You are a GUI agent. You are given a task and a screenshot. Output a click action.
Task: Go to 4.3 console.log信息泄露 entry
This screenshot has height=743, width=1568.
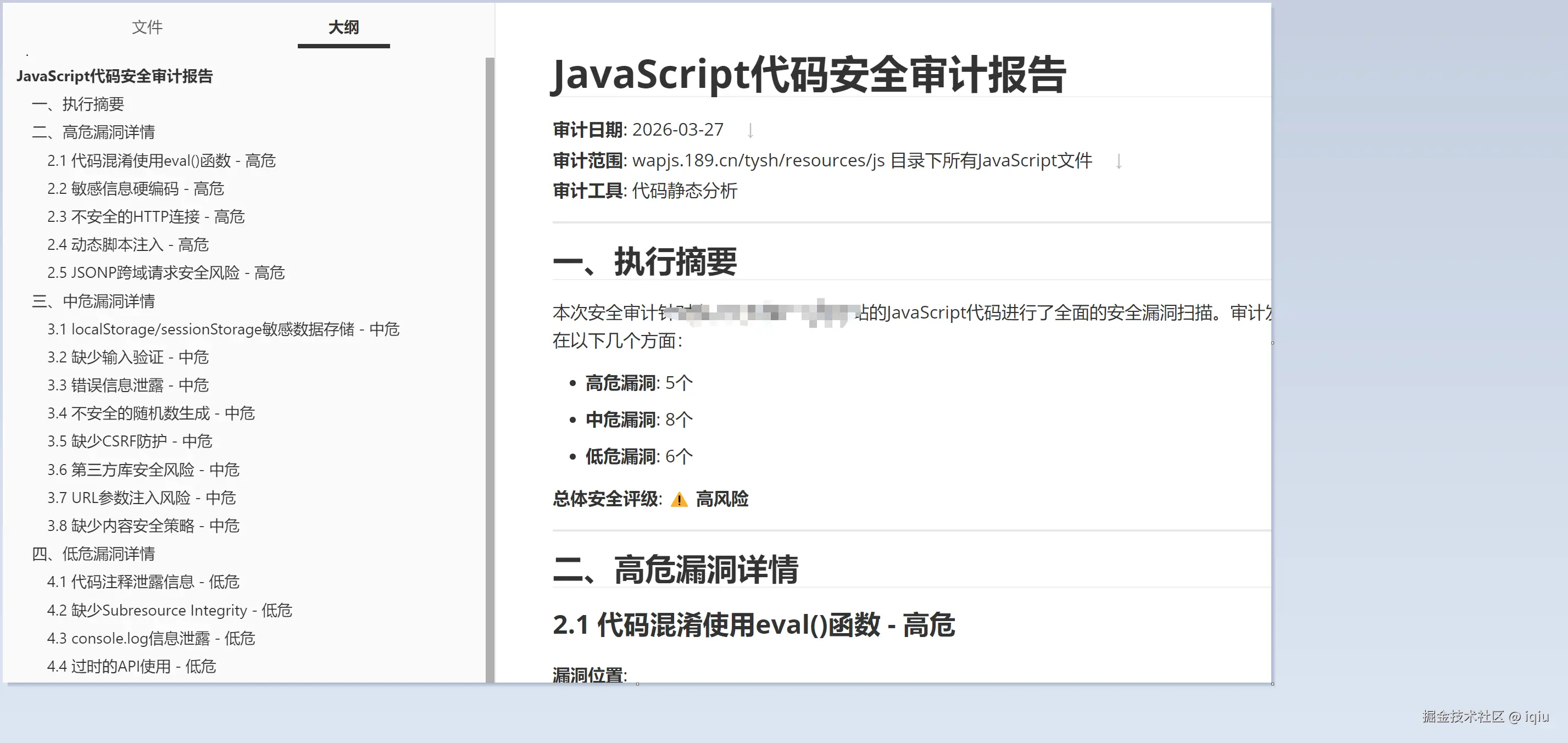coord(151,638)
